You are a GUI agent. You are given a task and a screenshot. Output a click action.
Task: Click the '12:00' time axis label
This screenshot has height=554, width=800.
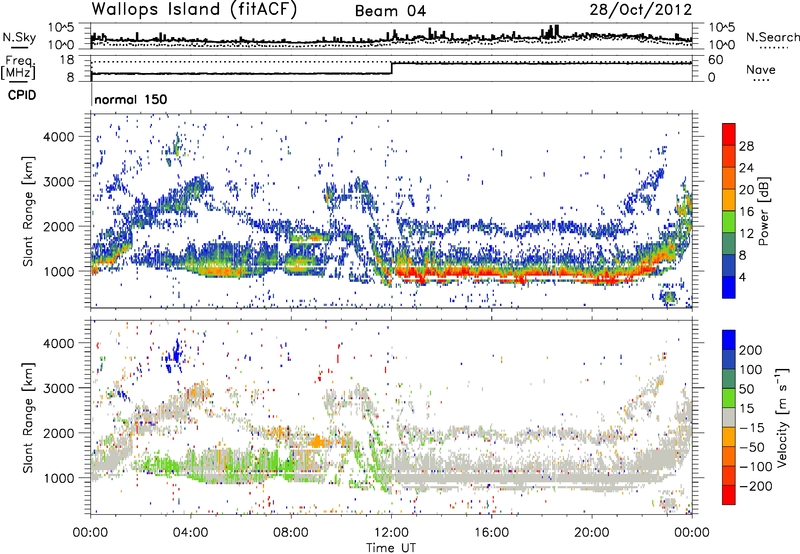[x=391, y=533]
